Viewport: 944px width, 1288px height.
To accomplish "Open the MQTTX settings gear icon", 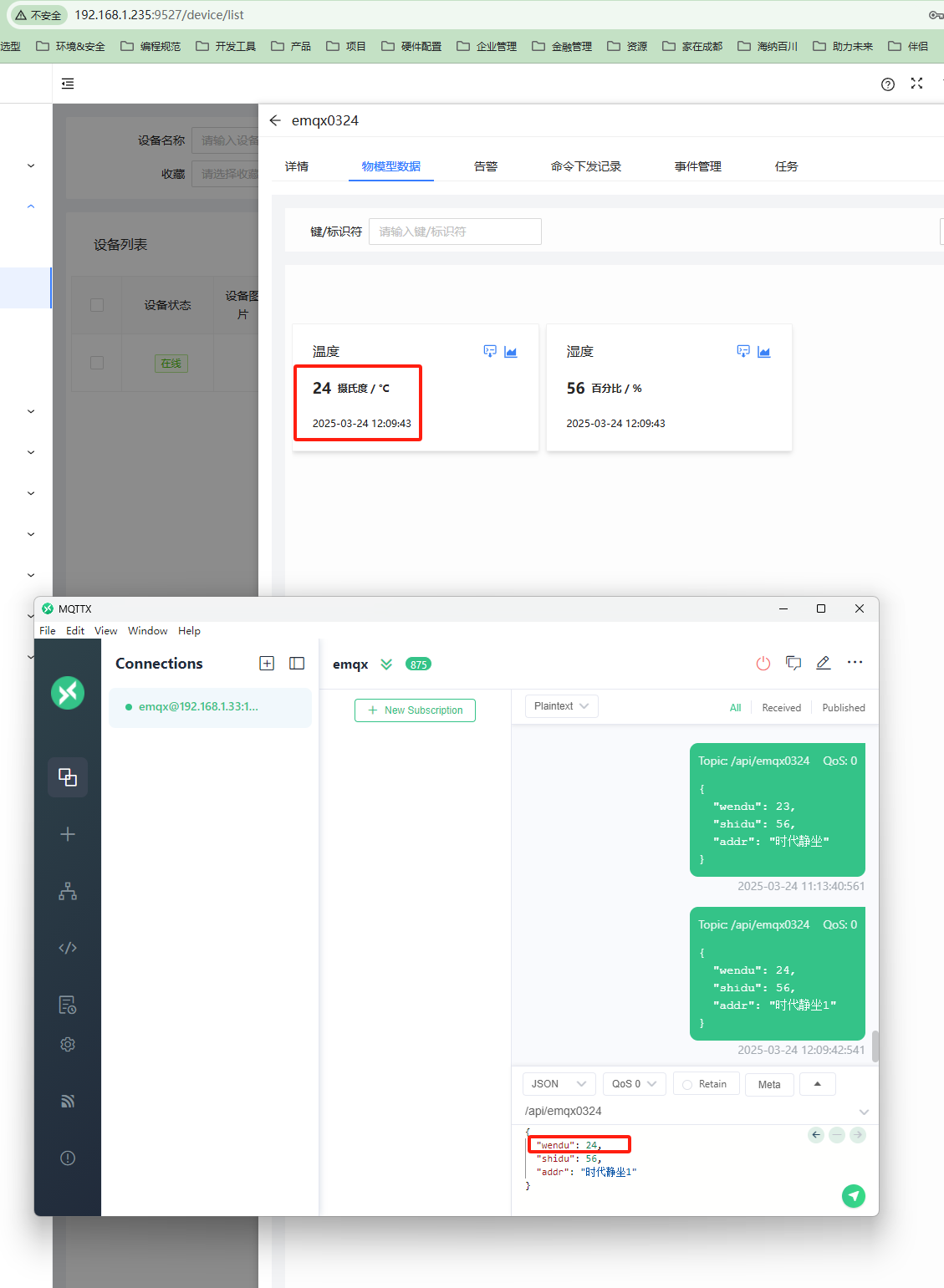I will pos(68,1044).
